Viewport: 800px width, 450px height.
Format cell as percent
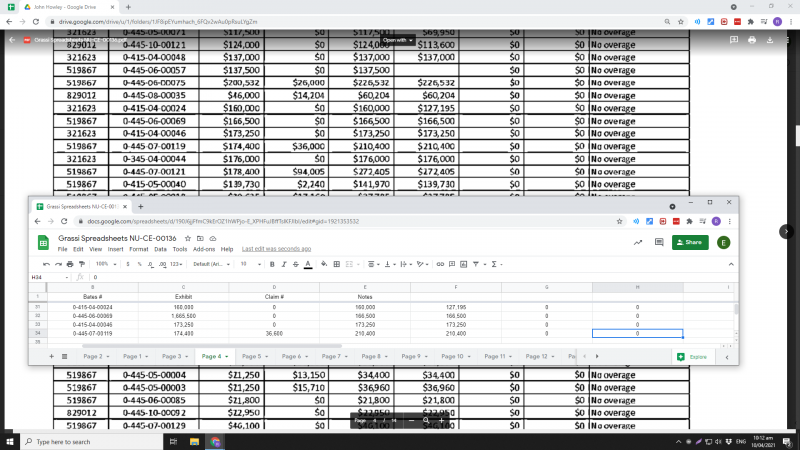139,264
